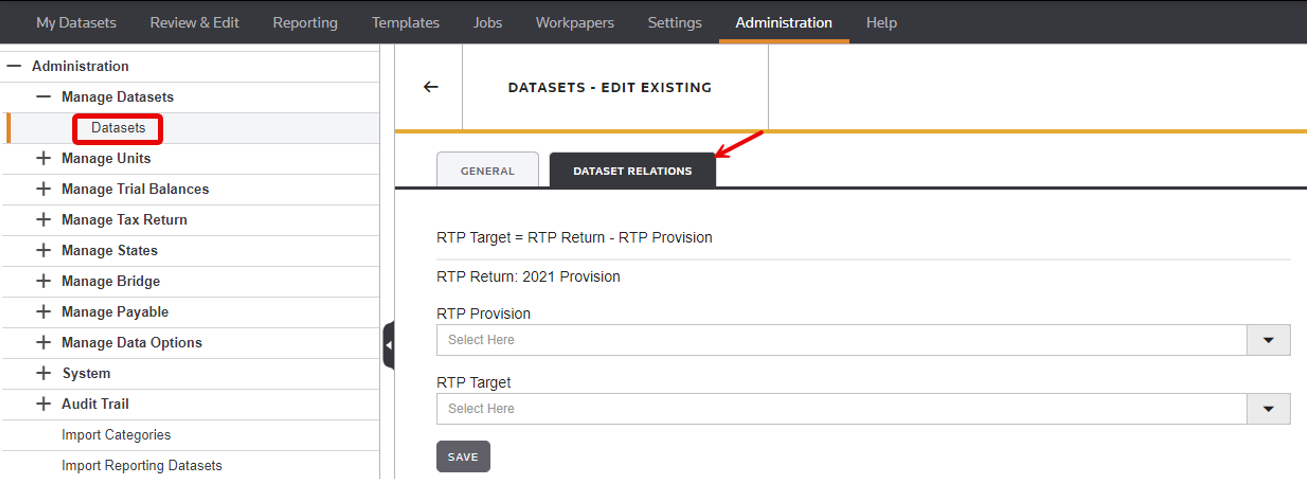Select the Datasets tree item
The image size is (1307, 479).
[118, 128]
